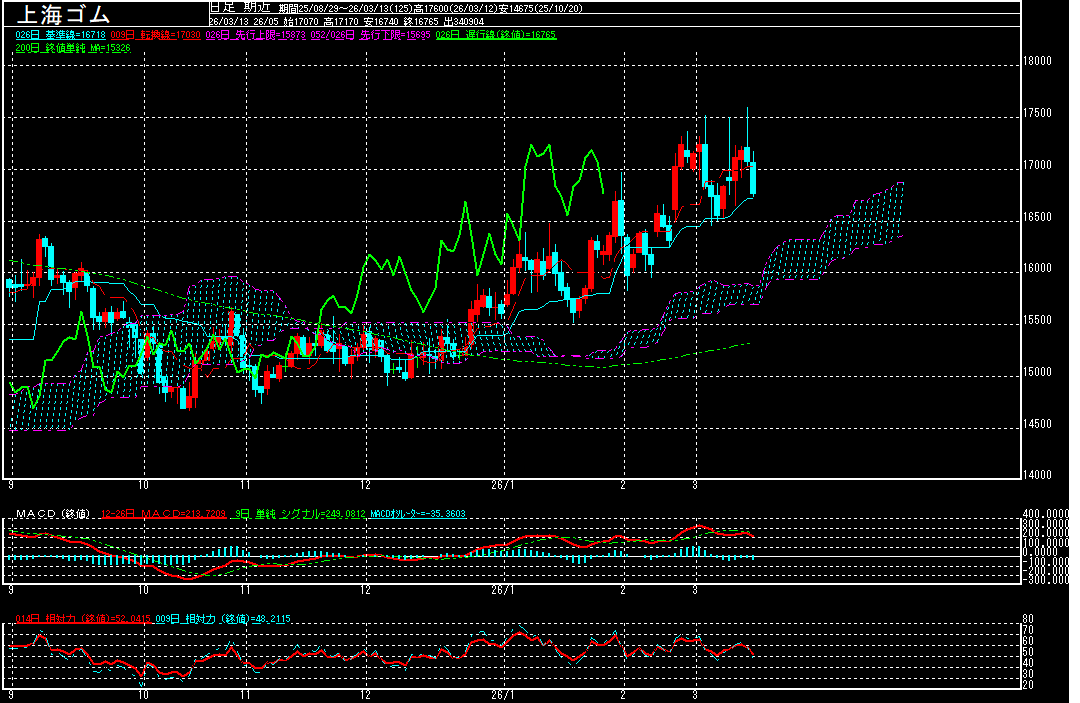1080x703 pixels.
Task: Click the 26/1 date marker on main chart
Action: 503,484
